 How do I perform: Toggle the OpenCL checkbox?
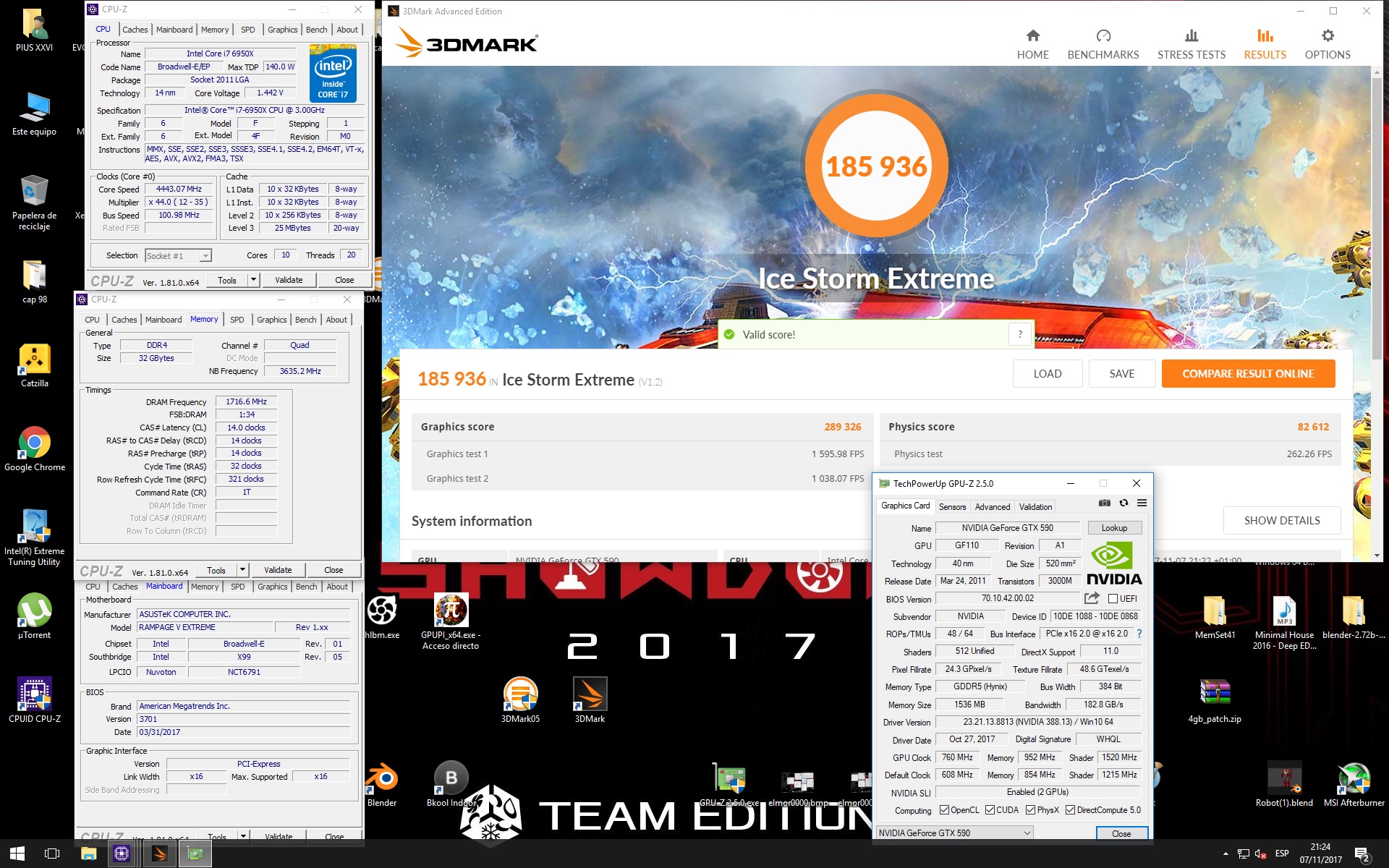click(943, 810)
